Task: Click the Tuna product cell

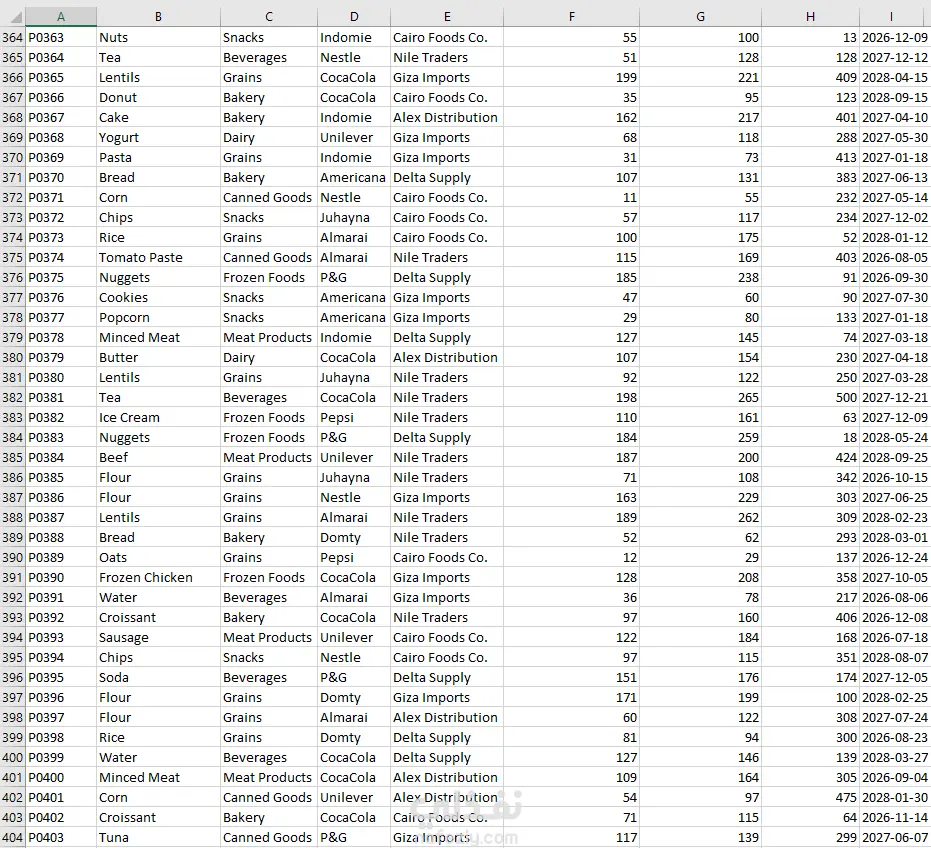Action: click(x=158, y=837)
